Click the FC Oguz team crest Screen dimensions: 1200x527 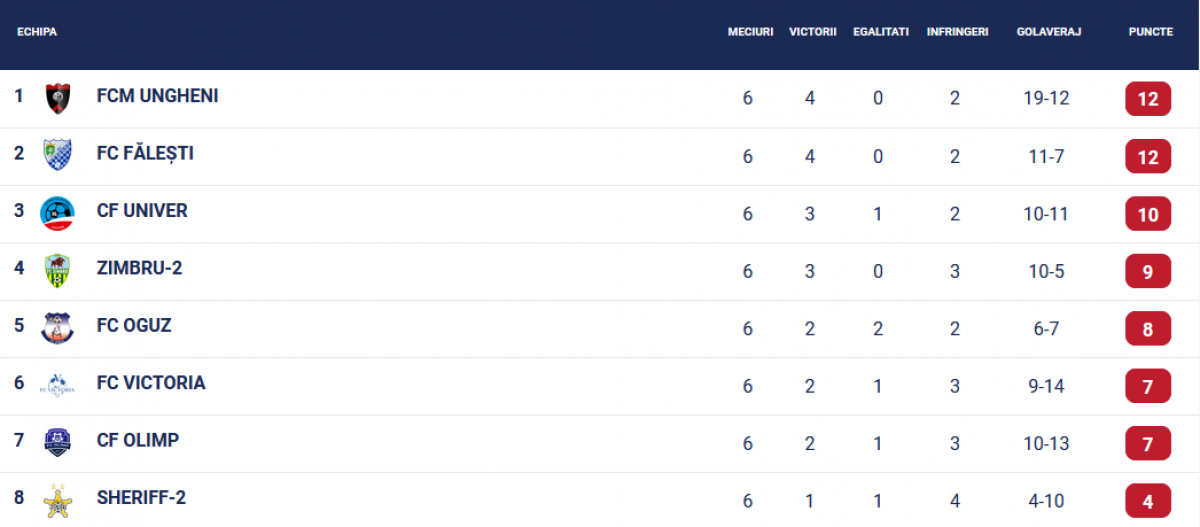click(x=57, y=327)
